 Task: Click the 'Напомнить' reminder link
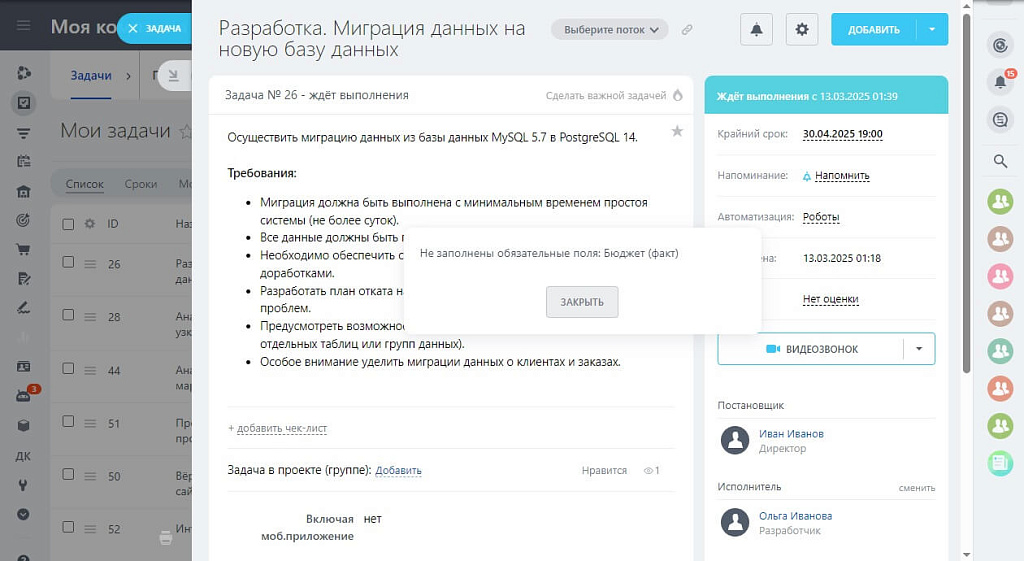[x=841, y=175]
